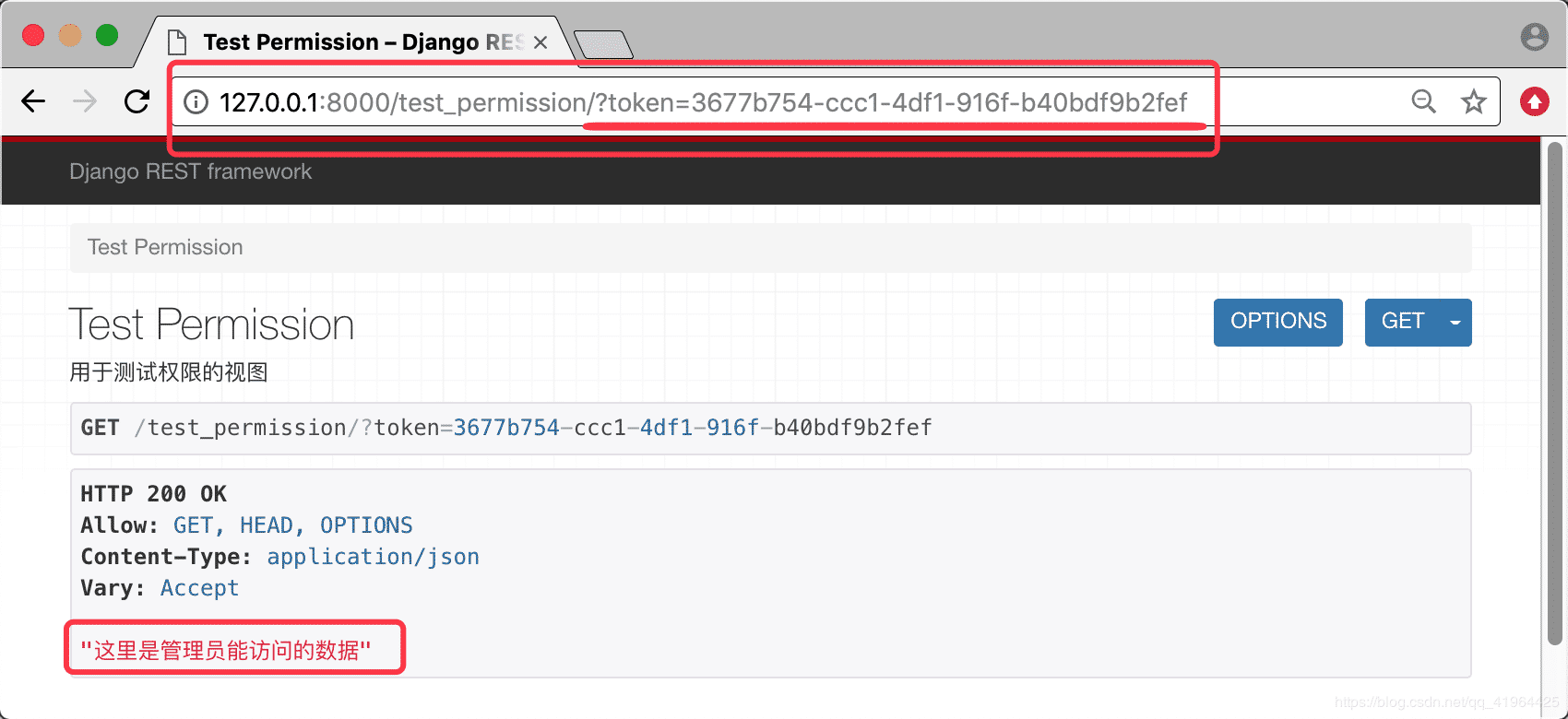Open the Chrome profile avatar icon

coord(1535,37)
